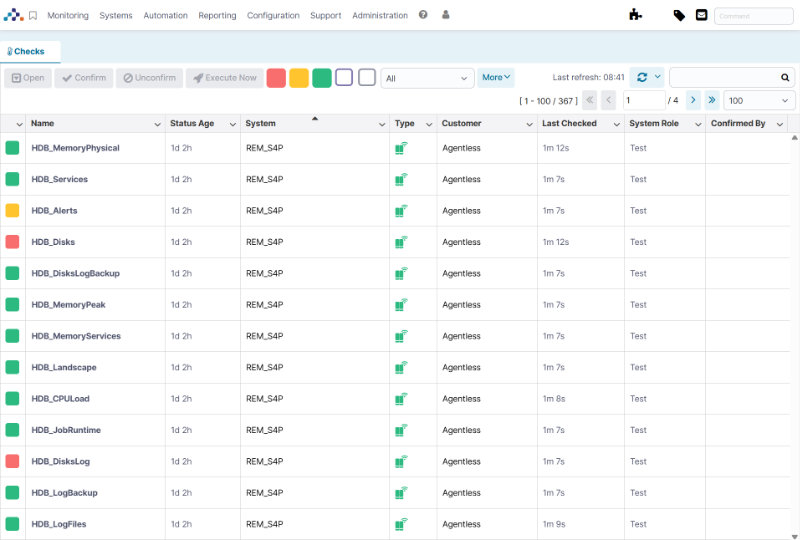
Task: Toggle the red status filter
Action: pyautogui.click(x=276, y=78)
